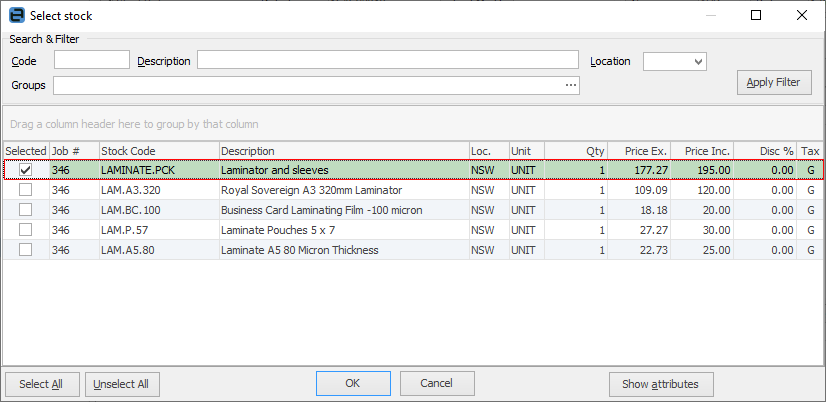Enable checkbox for LAM.A5.80 item
The width and height of the screenshot is (826, 402).
pos(26,250)
